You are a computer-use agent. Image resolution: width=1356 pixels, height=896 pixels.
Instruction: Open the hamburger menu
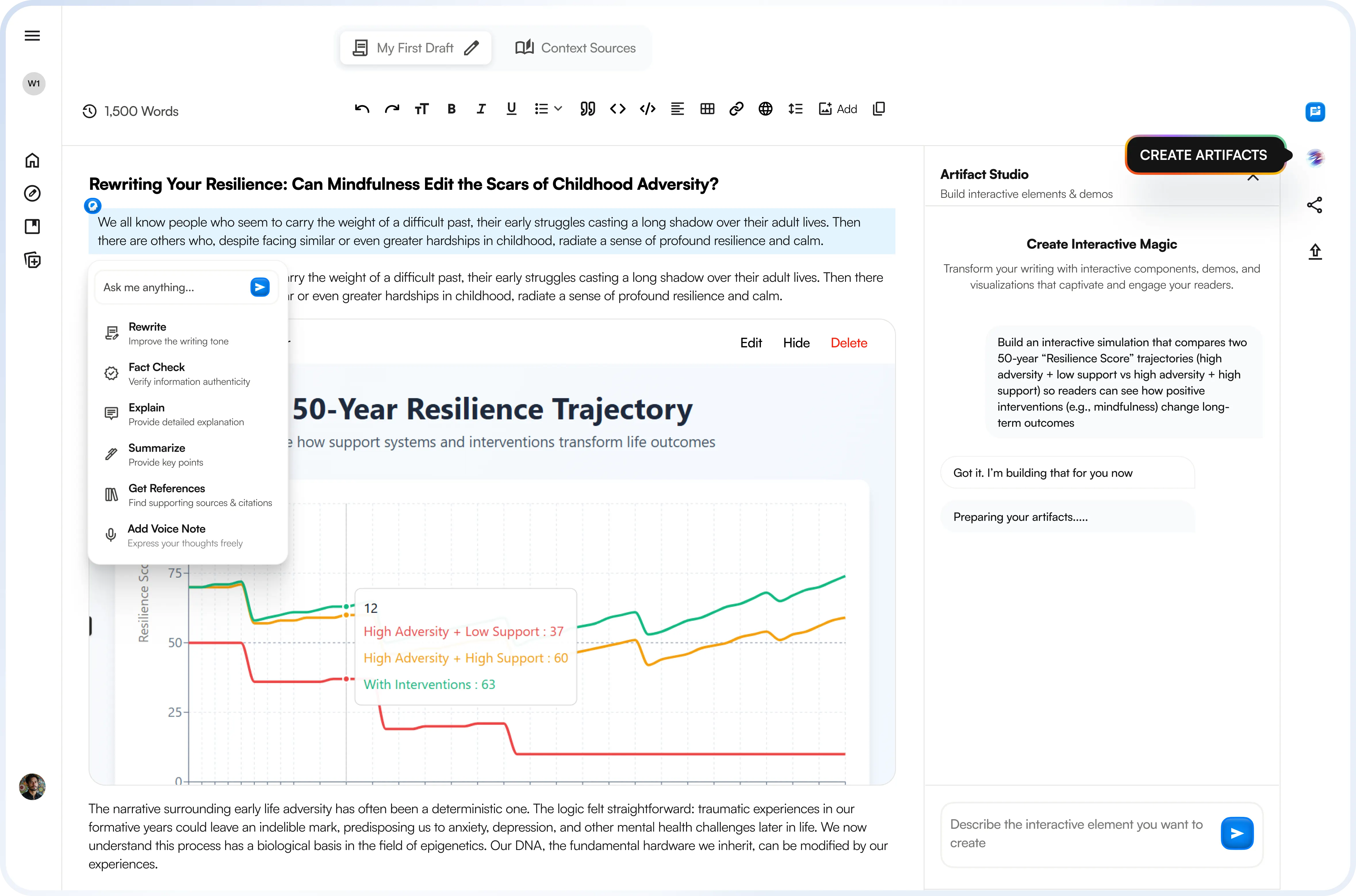[32, 36]
